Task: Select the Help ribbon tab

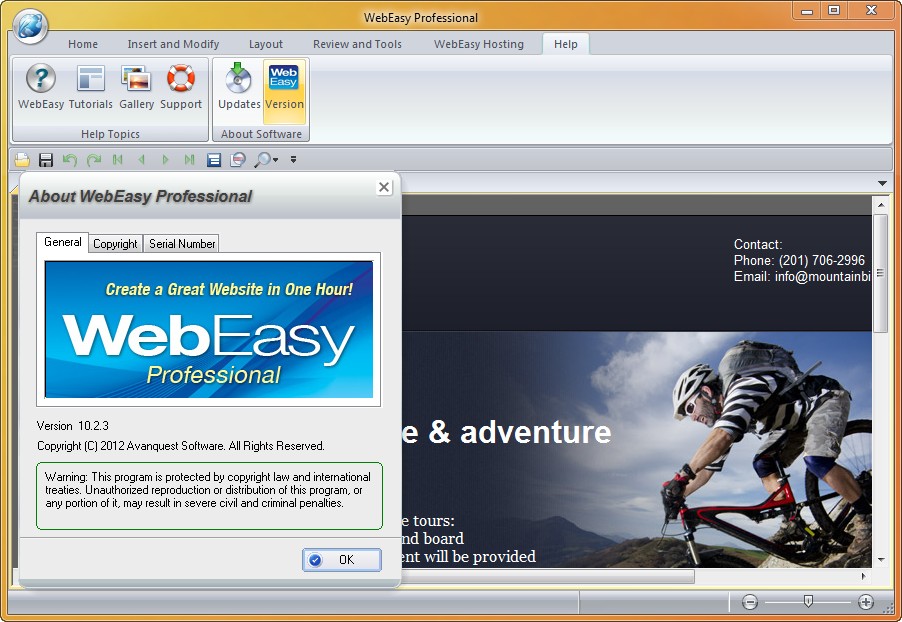Action: coord(565,44)
